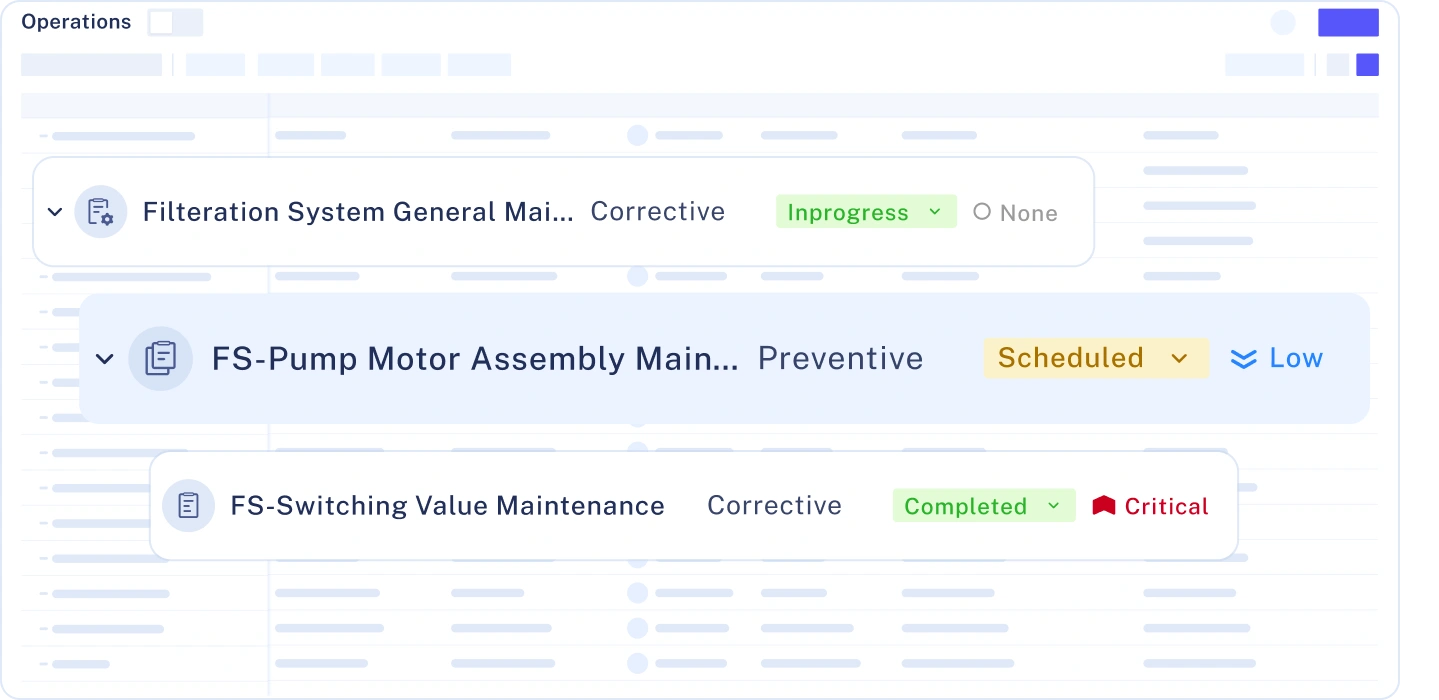The image size is (1439, 700).
Task: Click the Filteration System work order gear icon
Action: pyautogui.click(x=100, y=212)
